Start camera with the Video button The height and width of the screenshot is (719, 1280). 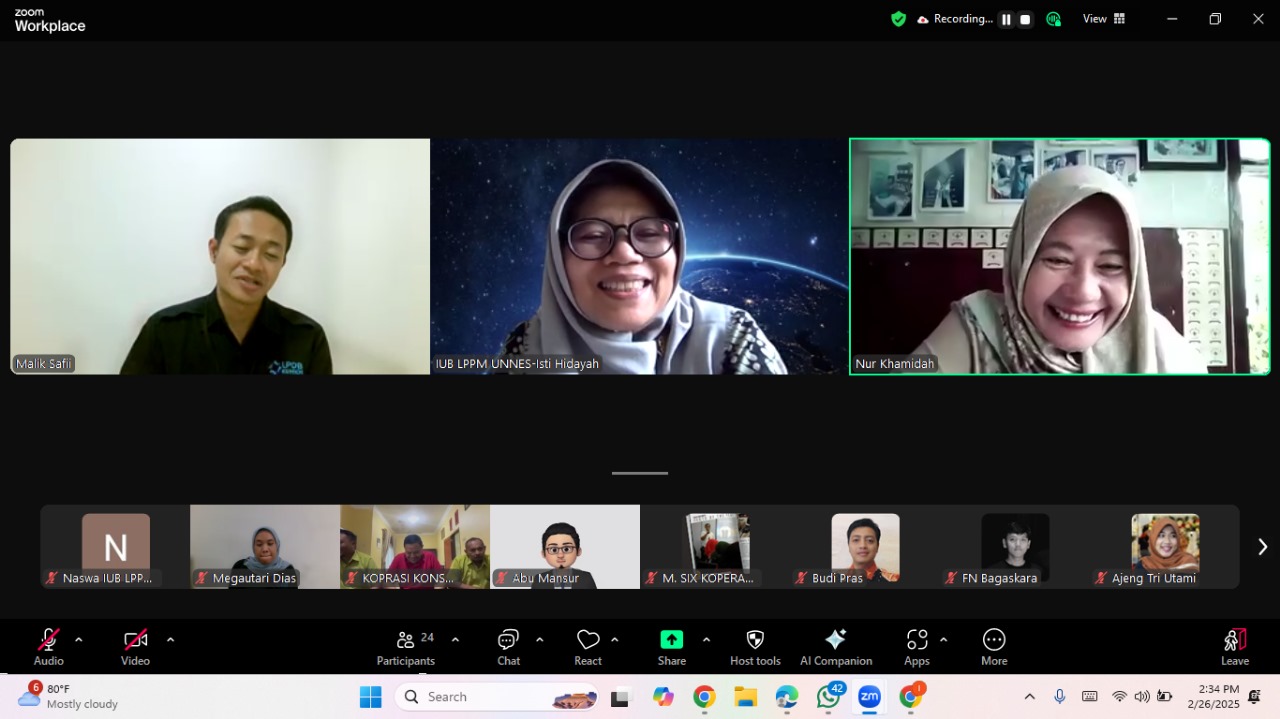pyautogui.click(x=135, y=646)
